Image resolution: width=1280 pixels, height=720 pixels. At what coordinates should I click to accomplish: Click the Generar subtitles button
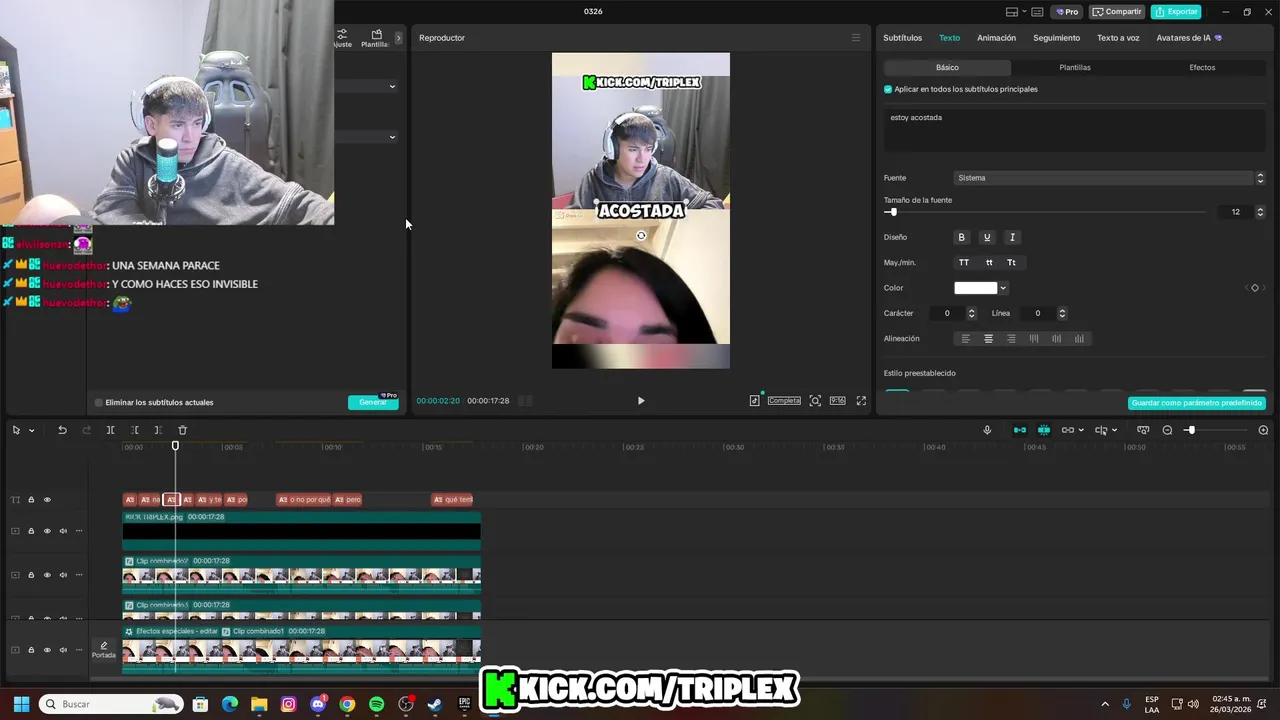pos(373,402)
